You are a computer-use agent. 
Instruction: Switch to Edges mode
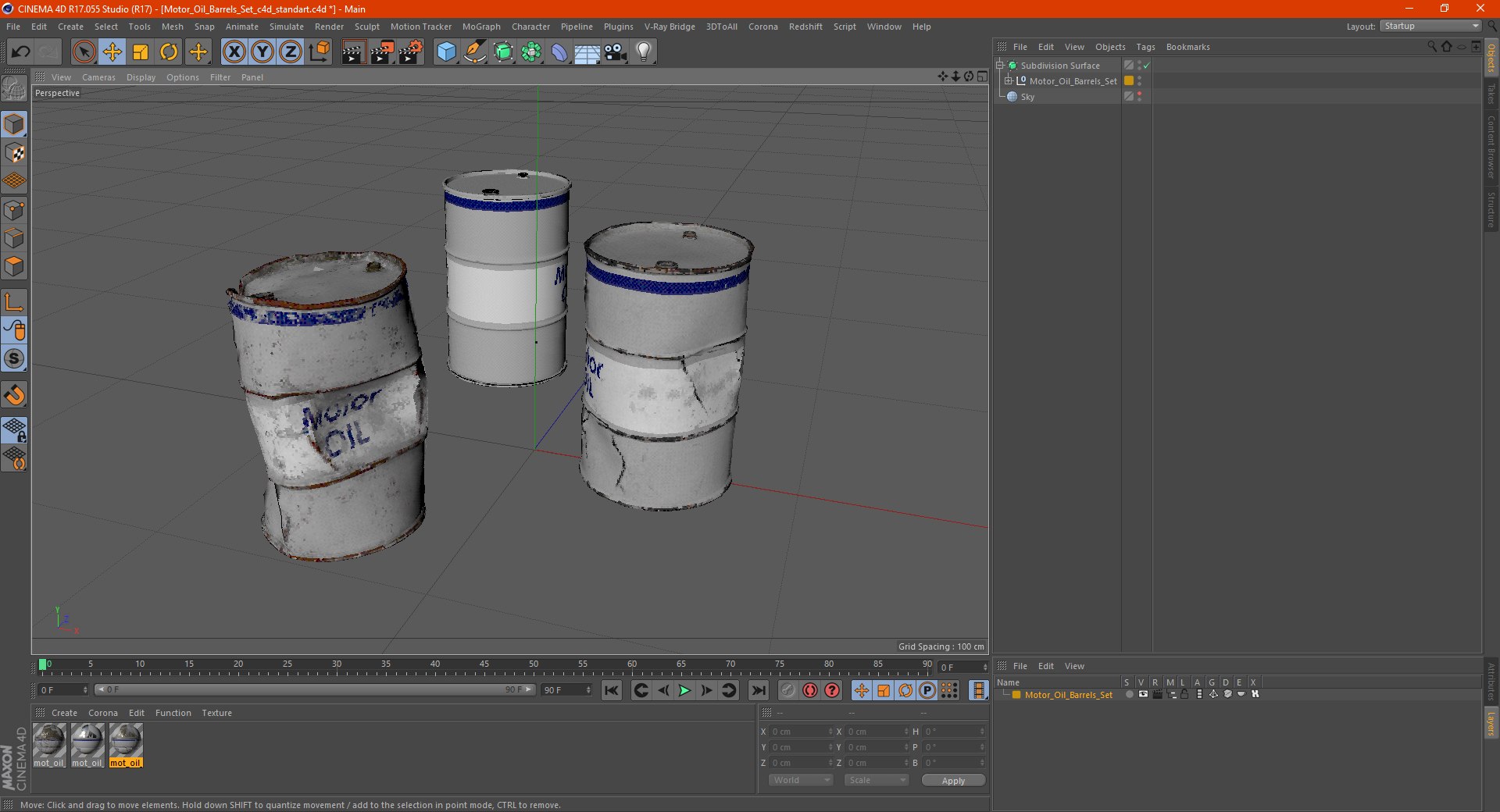click(14, 238)
